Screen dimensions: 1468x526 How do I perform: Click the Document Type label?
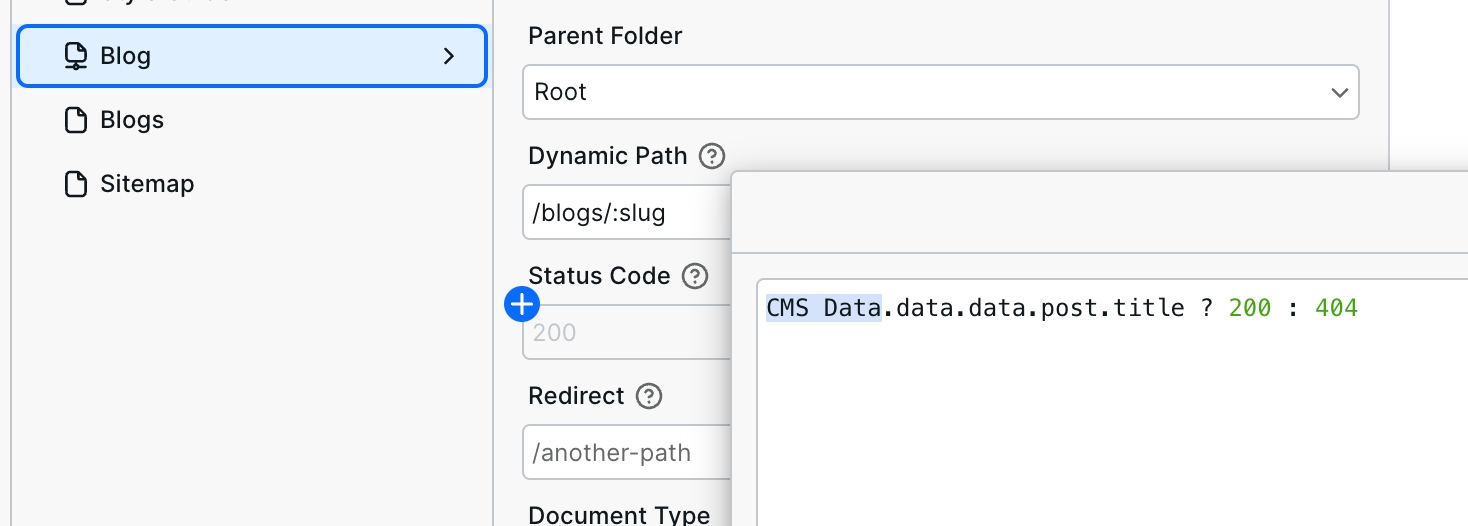click(x=619, y=515)
